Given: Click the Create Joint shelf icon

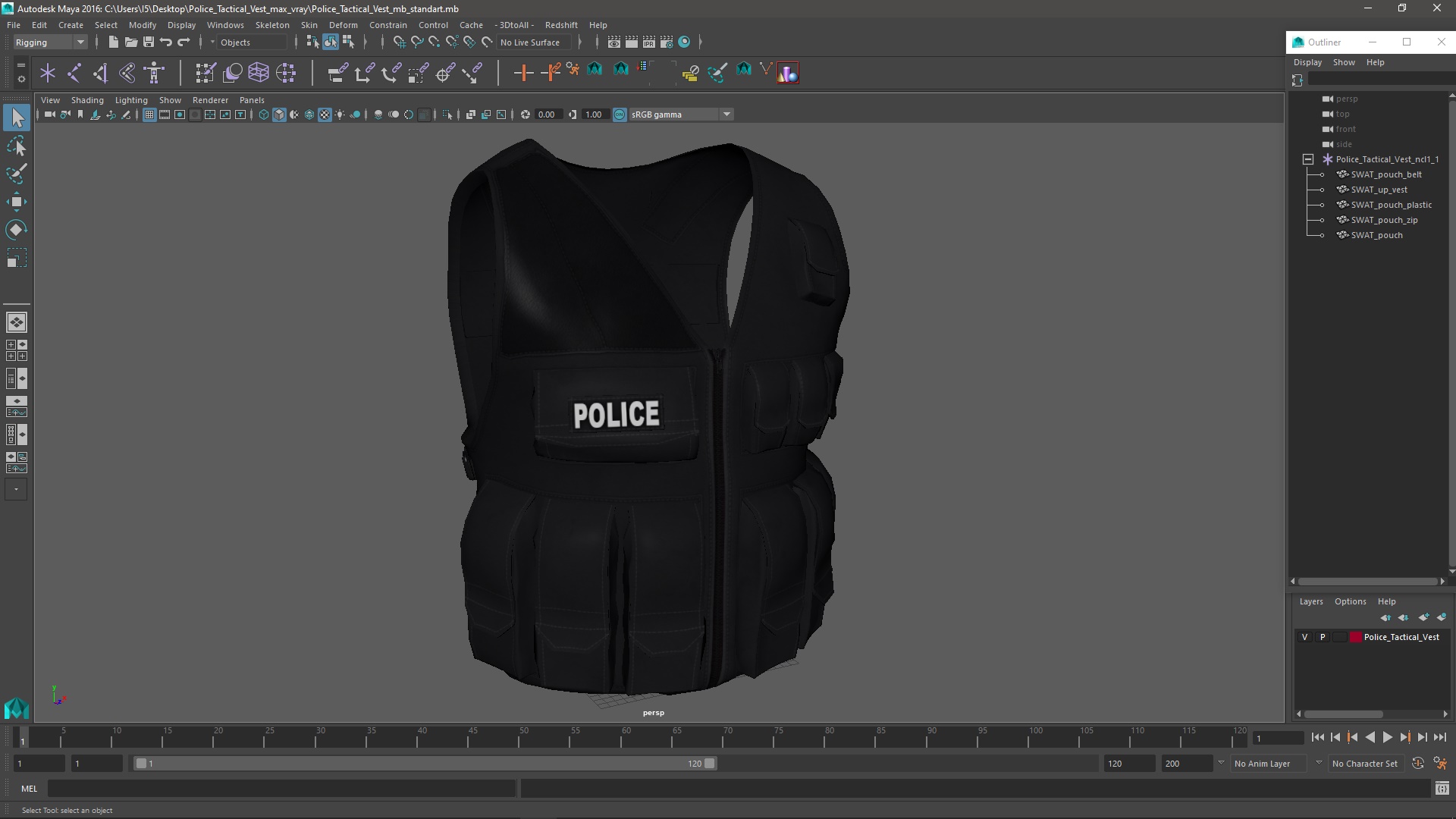Looking at the screenshot, I should pyautogui.click(x=74, y=73).
